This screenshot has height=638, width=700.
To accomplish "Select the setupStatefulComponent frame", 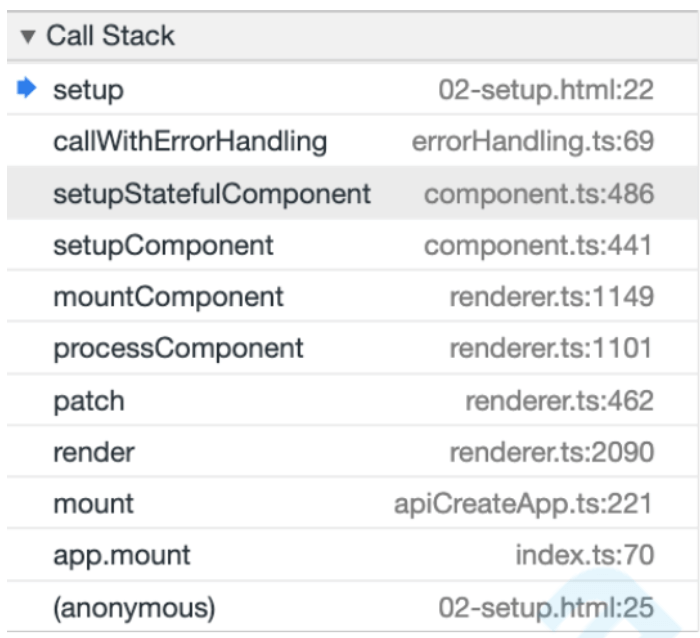I will (x=212, y=194).
